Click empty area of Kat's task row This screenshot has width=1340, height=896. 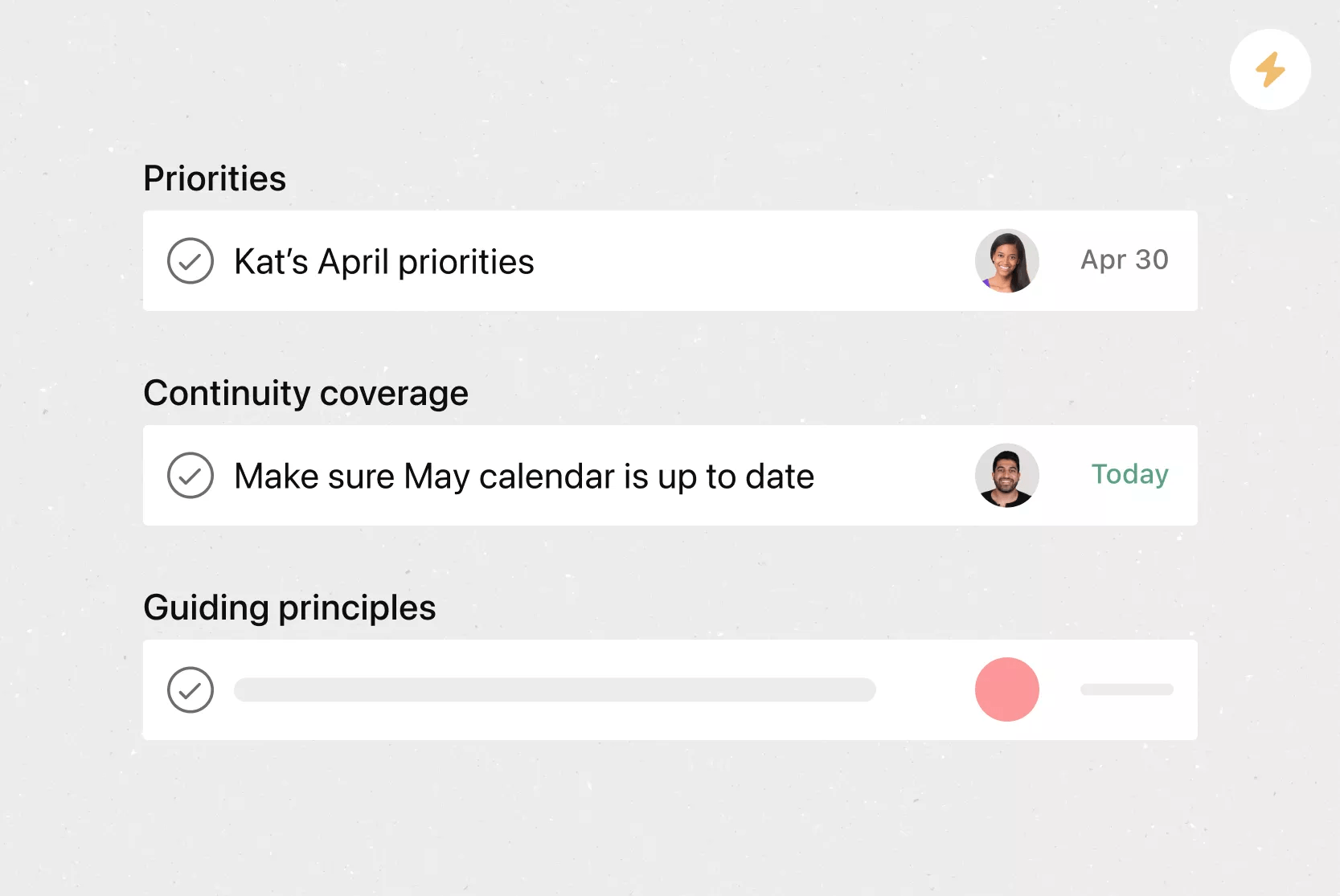756,261
